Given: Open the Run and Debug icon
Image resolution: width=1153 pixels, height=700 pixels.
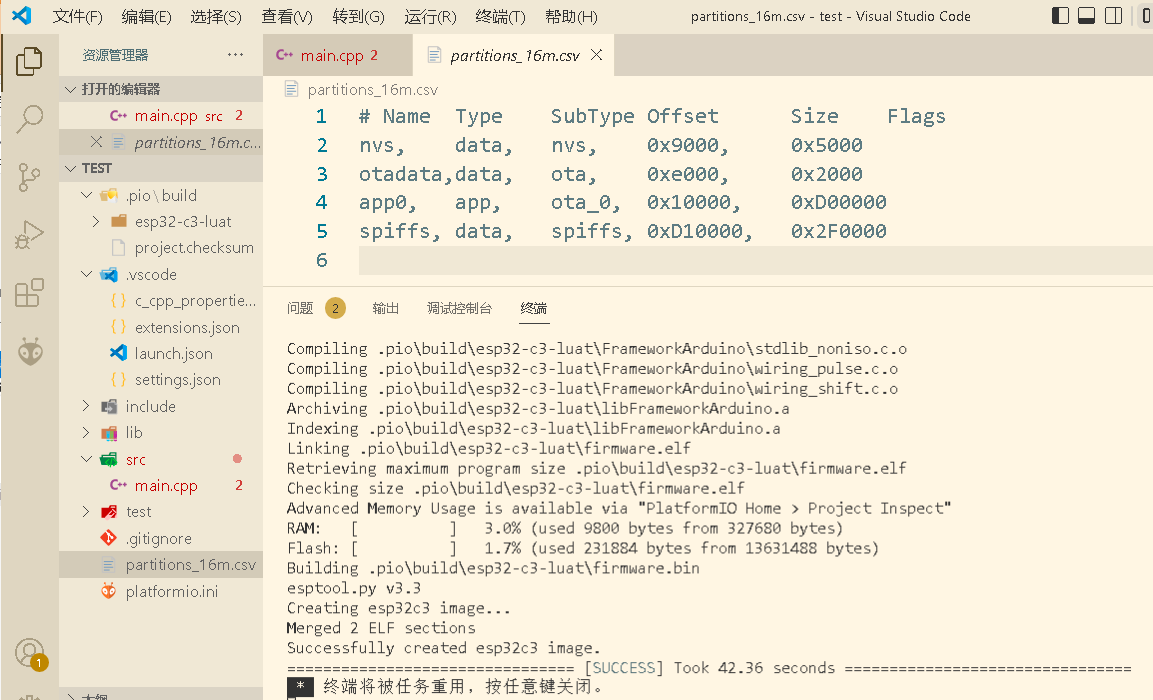Looking at the screenshot, I should pyautogui.click(x=29, y=235).
